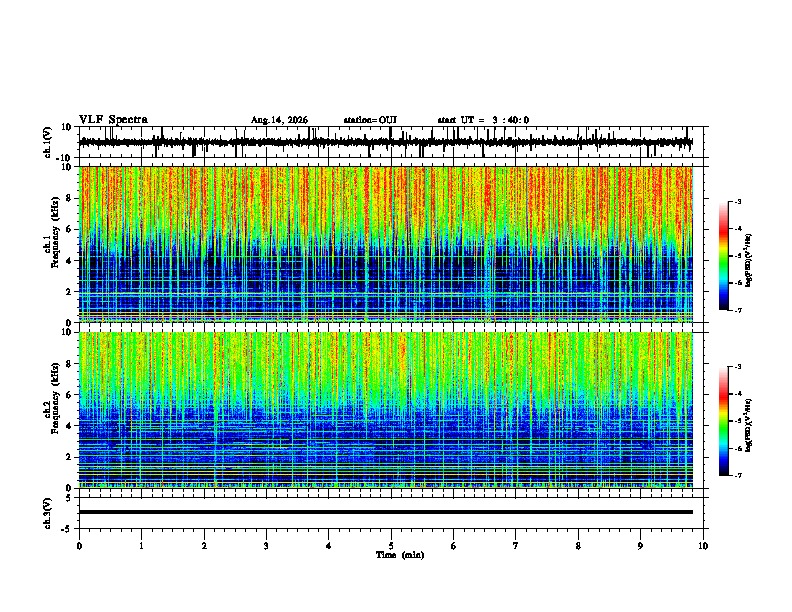
Task: Select the 10 min time axis label
Action: [703, 546]
